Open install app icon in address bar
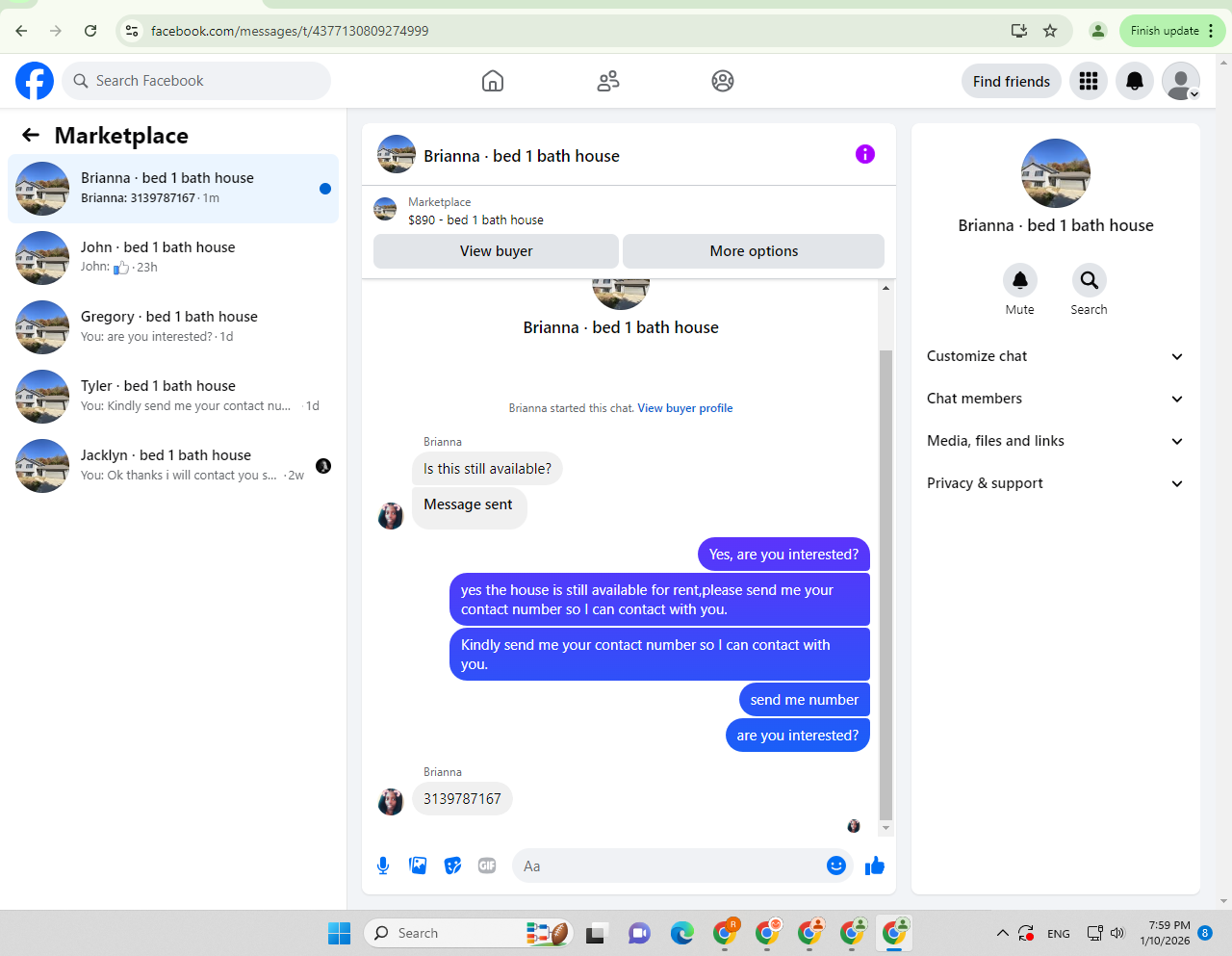 pyautogui.click(x=1019, y=31)
